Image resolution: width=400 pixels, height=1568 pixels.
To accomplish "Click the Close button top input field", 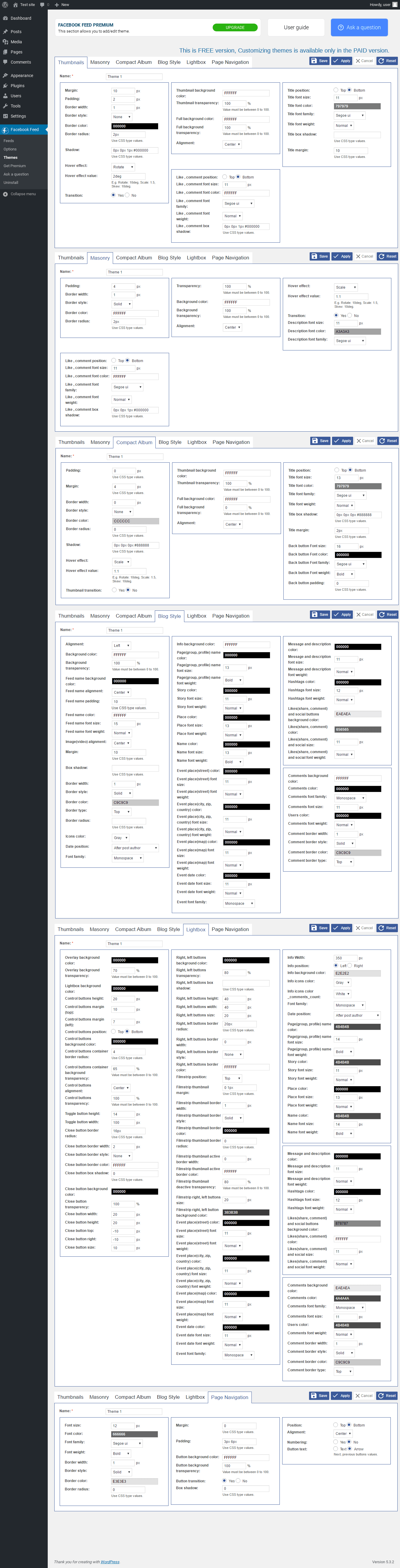I will [x=123, y=1231].
